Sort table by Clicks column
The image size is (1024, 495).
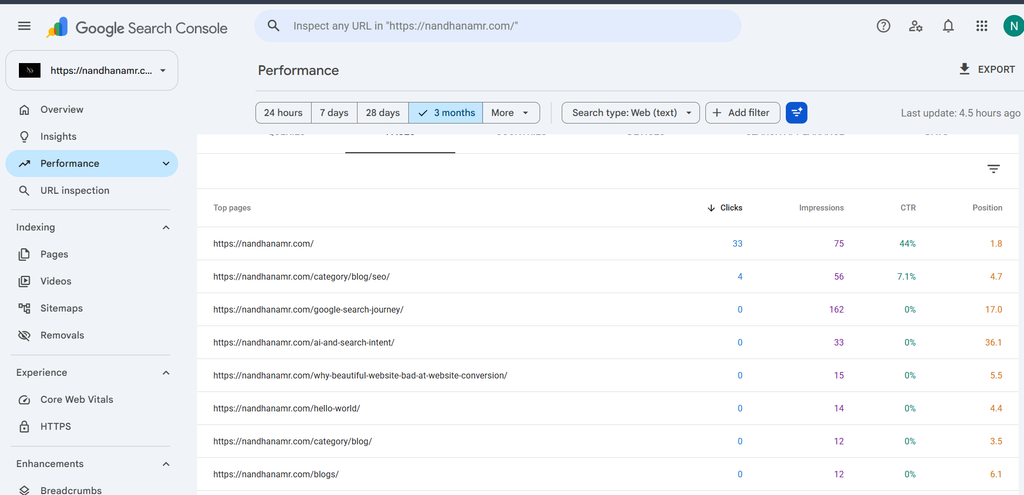[725, 208]
